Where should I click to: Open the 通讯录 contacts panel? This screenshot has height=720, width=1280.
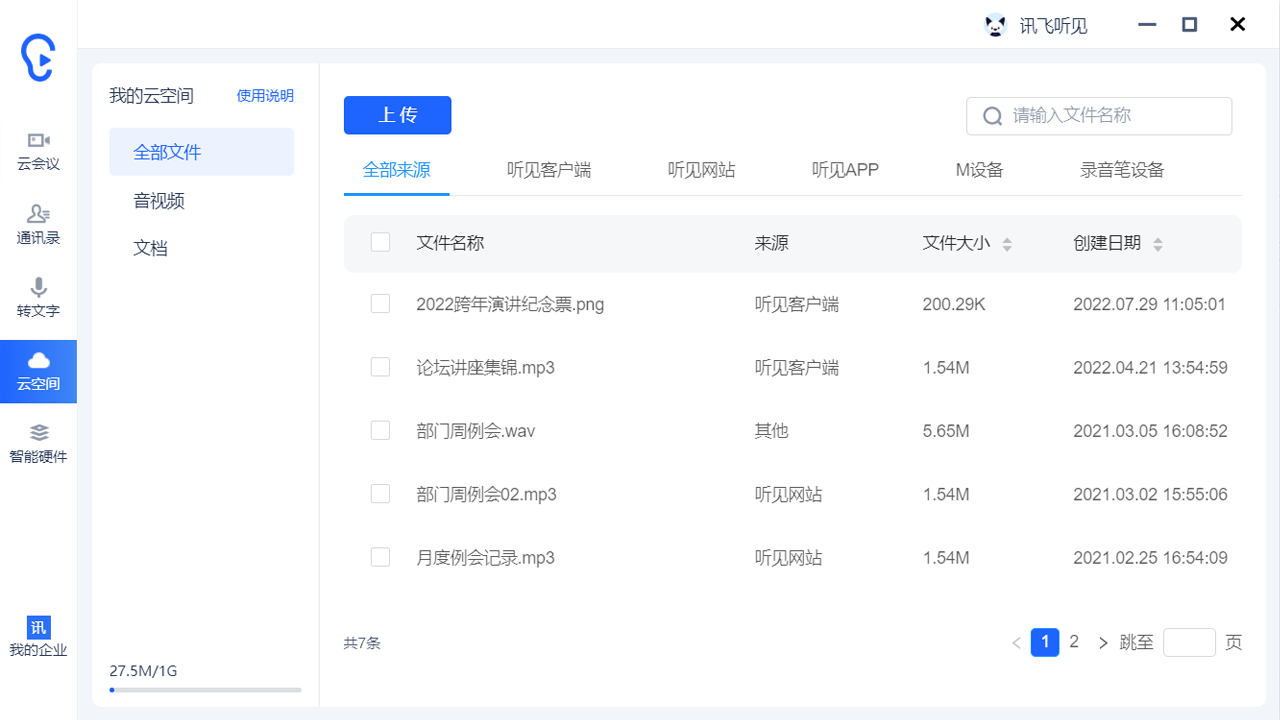point(38,222)
